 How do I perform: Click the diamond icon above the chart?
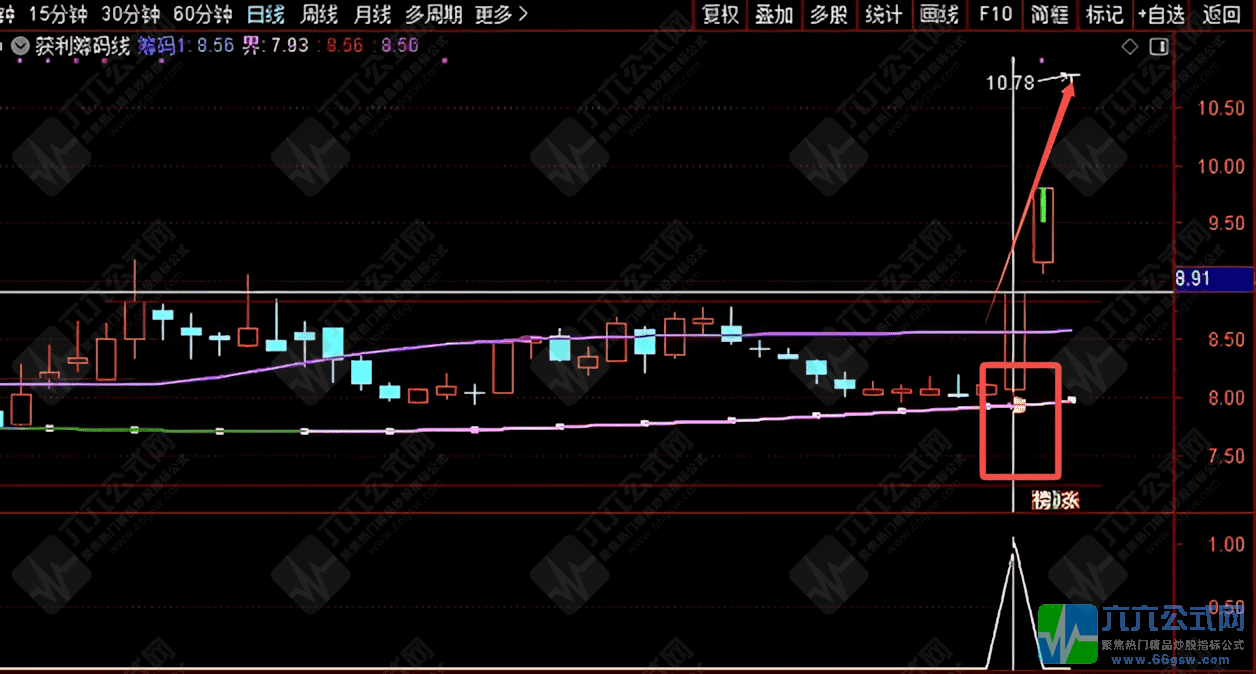[x=1130, y=47]
